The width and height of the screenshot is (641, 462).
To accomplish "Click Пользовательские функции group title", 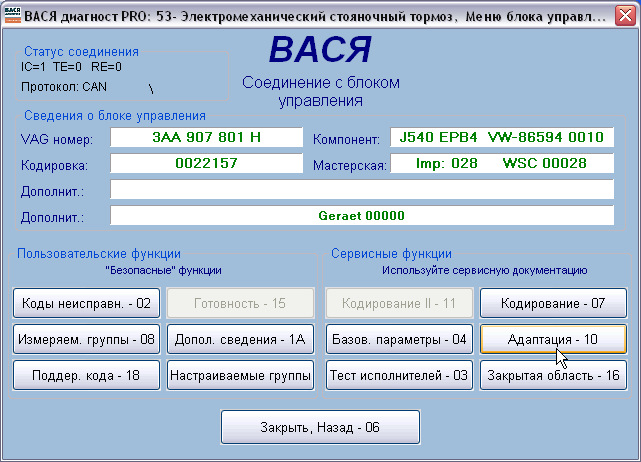I will click(x=99, y=253).
